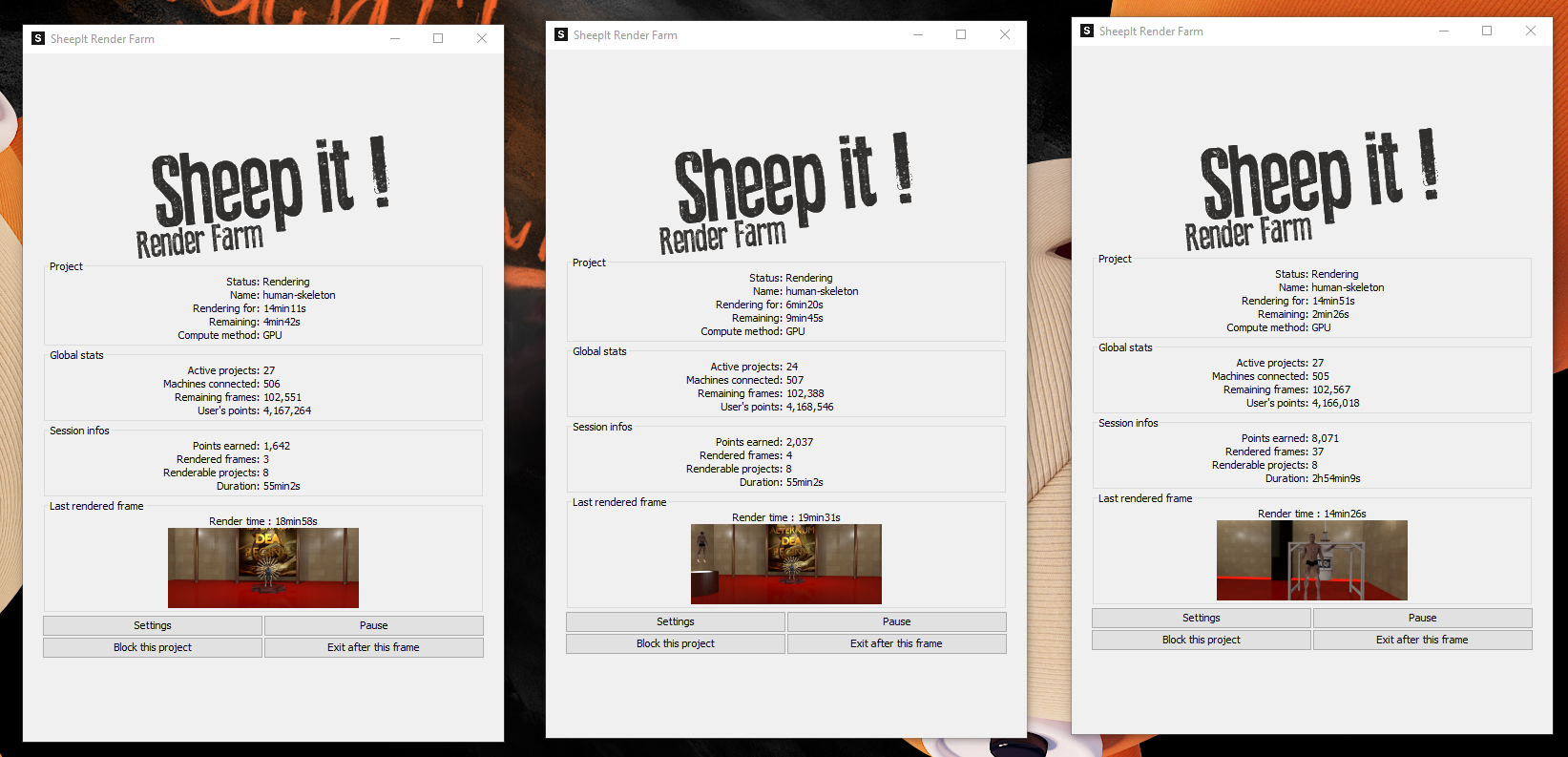Click render time 18min58s in left window
The width and height of the screenshot is (1568, 757).
tap(296, 521)
